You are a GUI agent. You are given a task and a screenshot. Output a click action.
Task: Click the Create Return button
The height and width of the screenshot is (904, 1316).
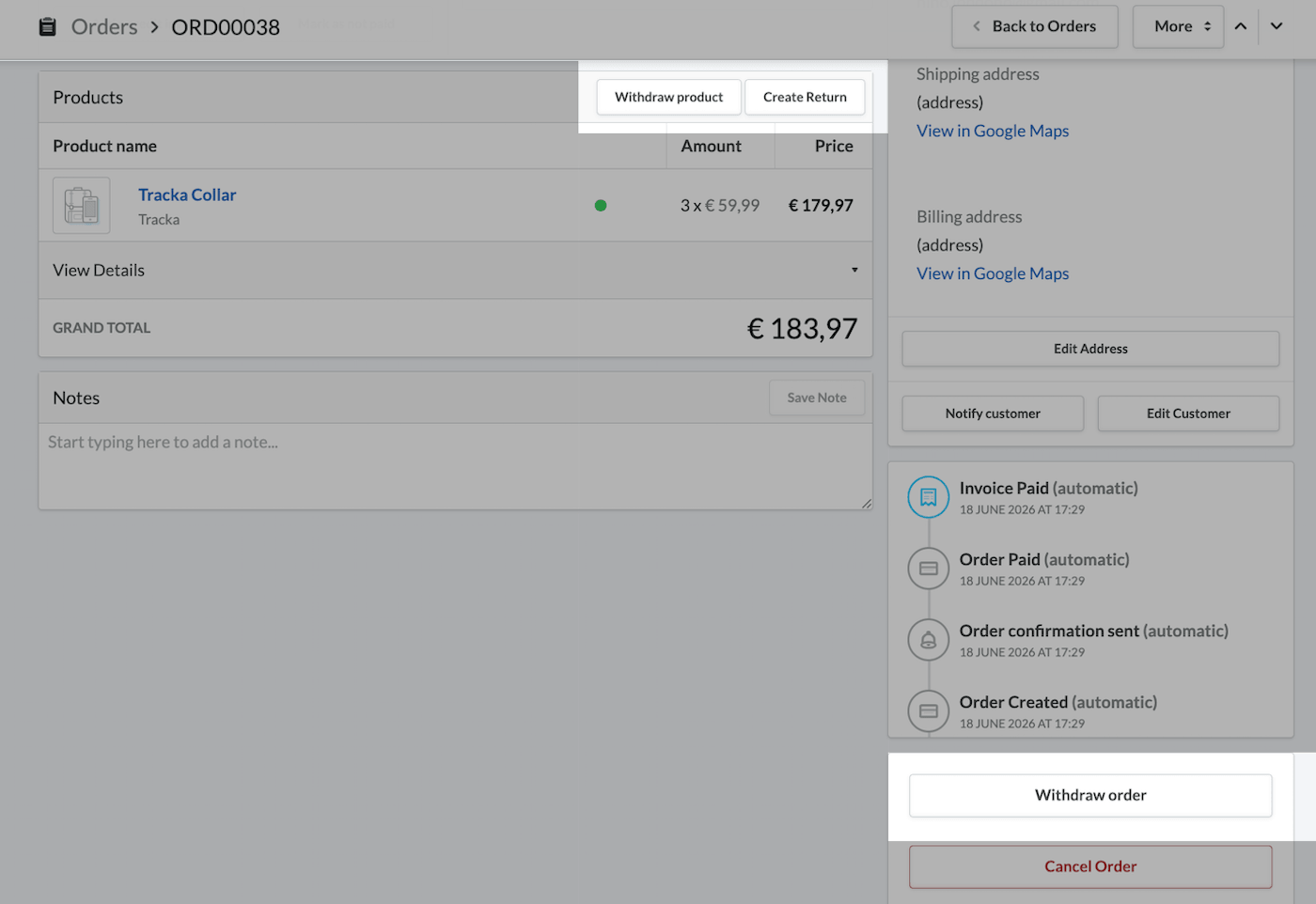click(805, 97)
